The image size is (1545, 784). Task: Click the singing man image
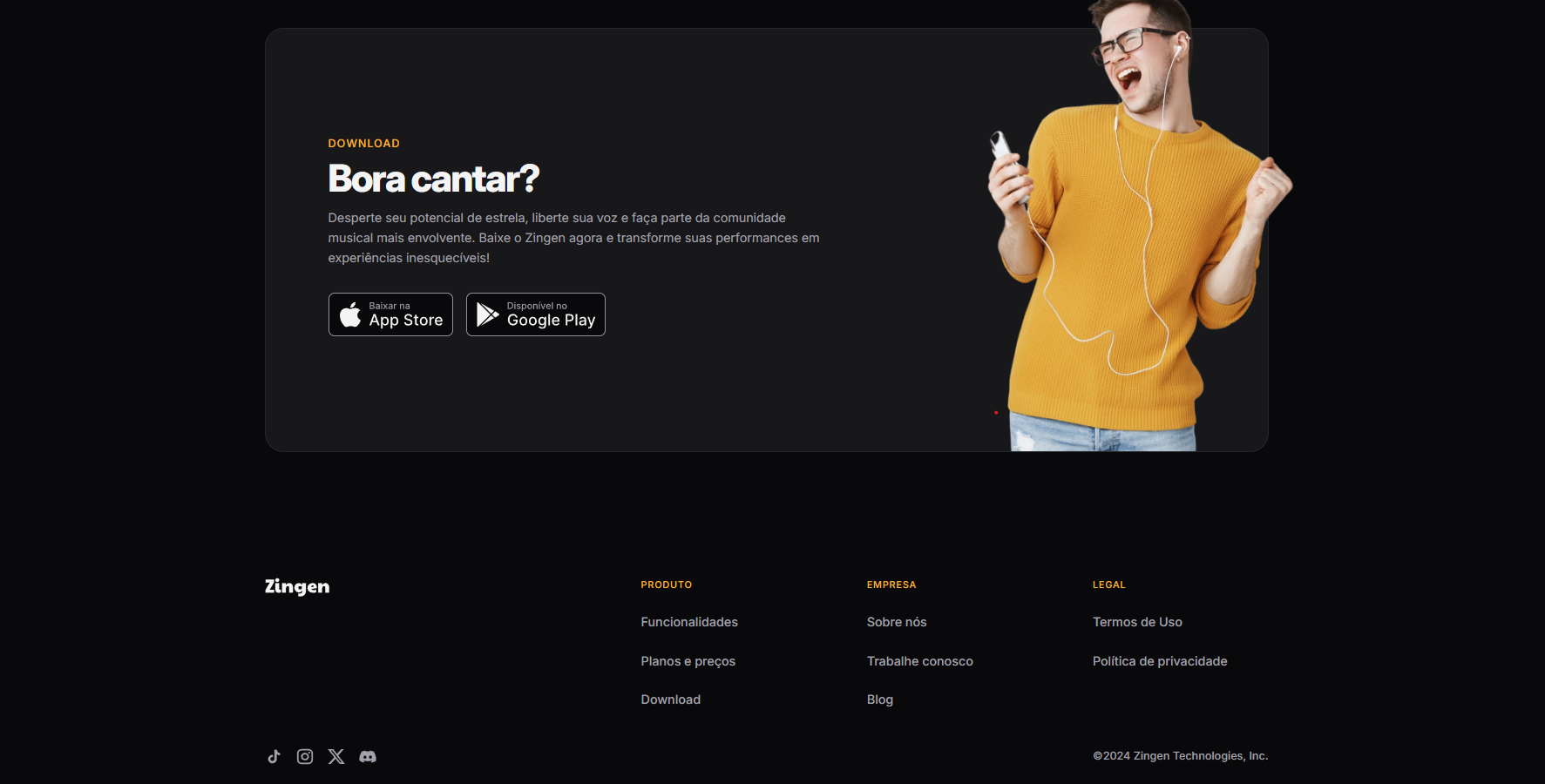tap(1140, 226)
